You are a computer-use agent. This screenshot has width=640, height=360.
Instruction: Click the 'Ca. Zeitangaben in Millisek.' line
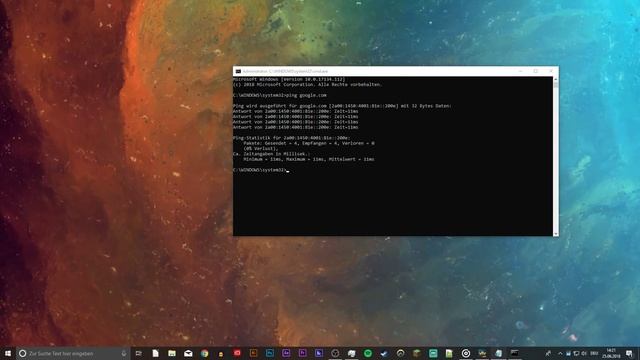click(x=271, y=154)
